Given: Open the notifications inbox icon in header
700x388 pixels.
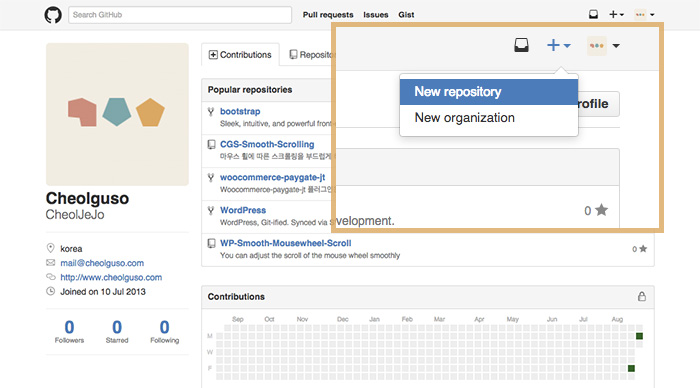Looking at the screenshot, I should [x=593, y=14].
